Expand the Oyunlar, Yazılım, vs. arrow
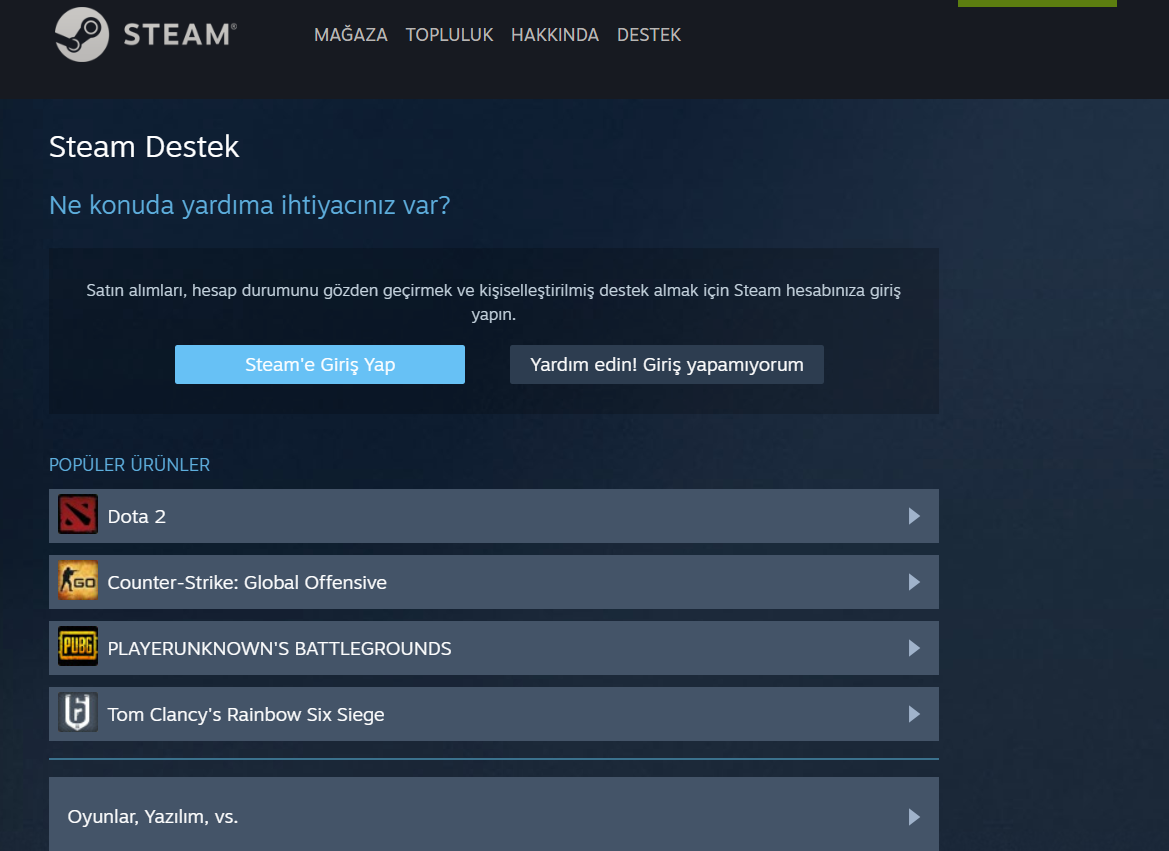Viewport: 1169px width, 851px height. (x=912, y=817)
